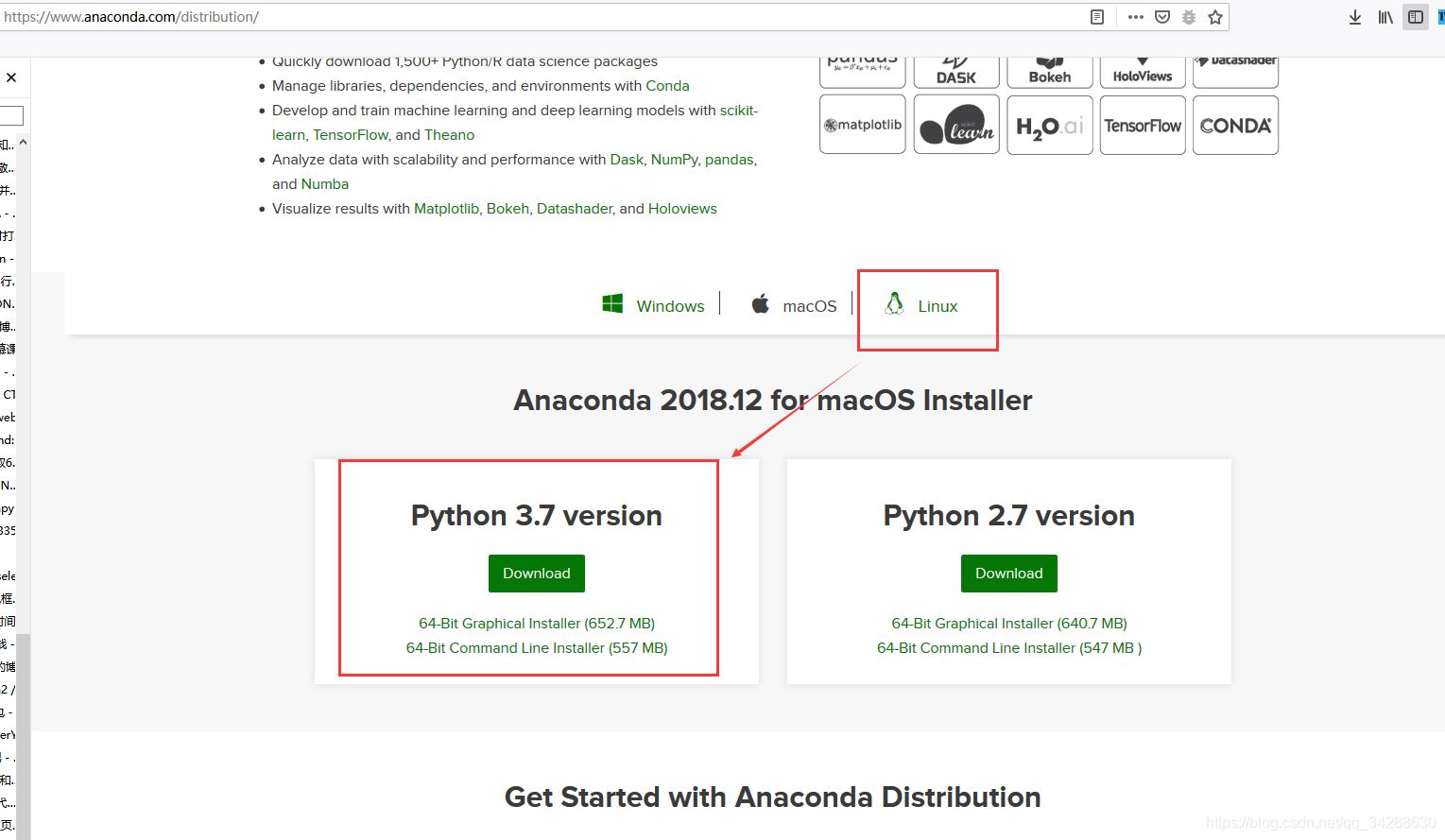Click the scikit-learn logo tile
Image resolution: width=1445 pixels, height=840 pixels.
(956, 125)
